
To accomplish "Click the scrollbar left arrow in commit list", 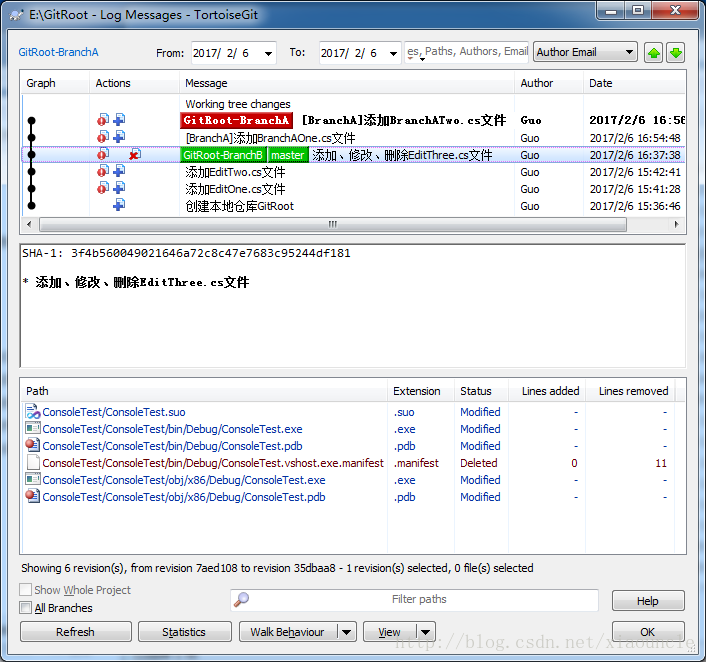I will click(29, 224).
